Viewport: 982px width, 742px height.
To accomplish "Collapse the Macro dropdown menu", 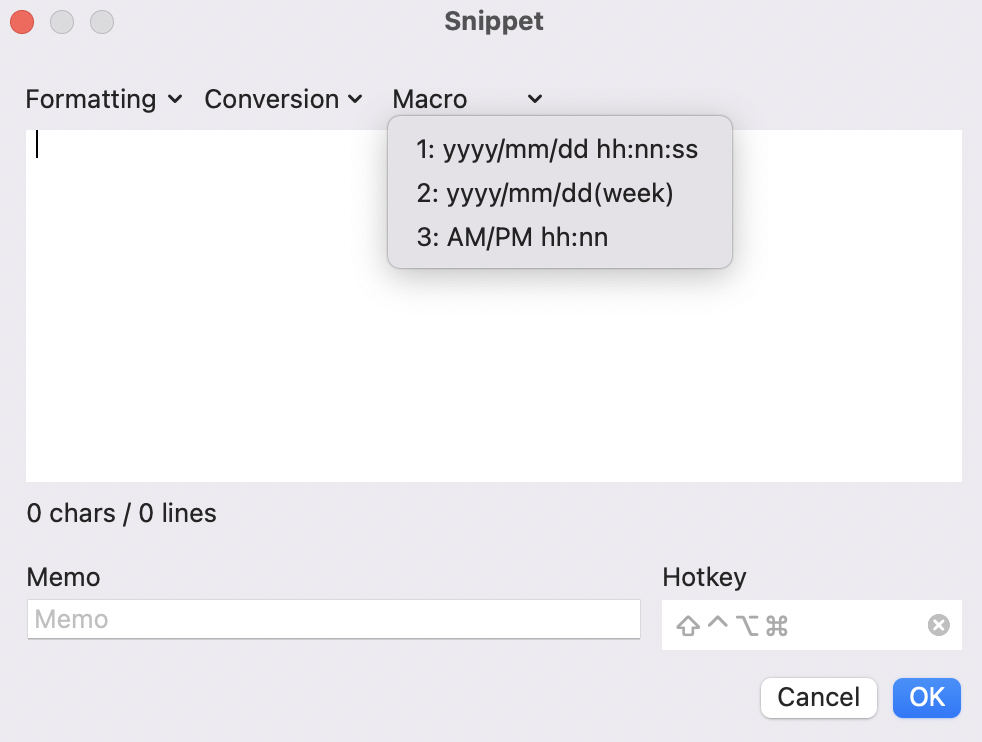I will [x=467, y=99].
